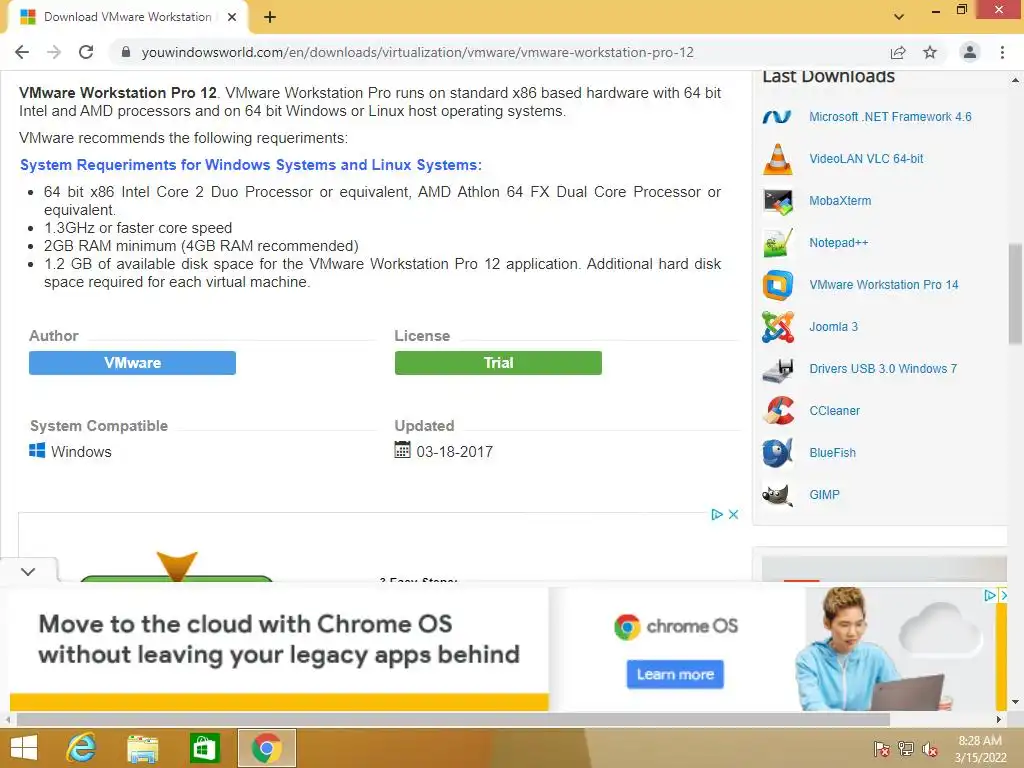Click the CCleaner icon

pyautogui.click(x=777, y=411)
